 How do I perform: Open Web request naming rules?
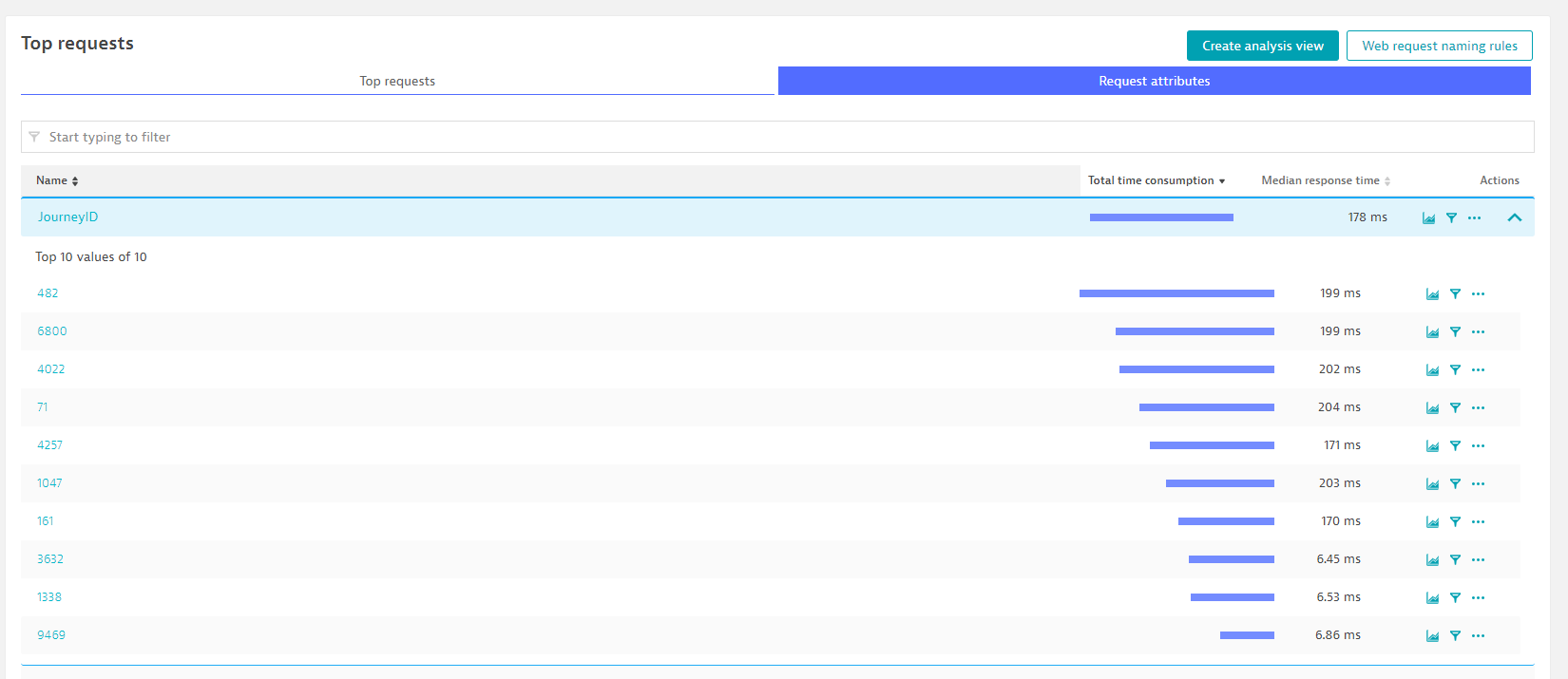pyautogui.click(x=1439, y=46)
